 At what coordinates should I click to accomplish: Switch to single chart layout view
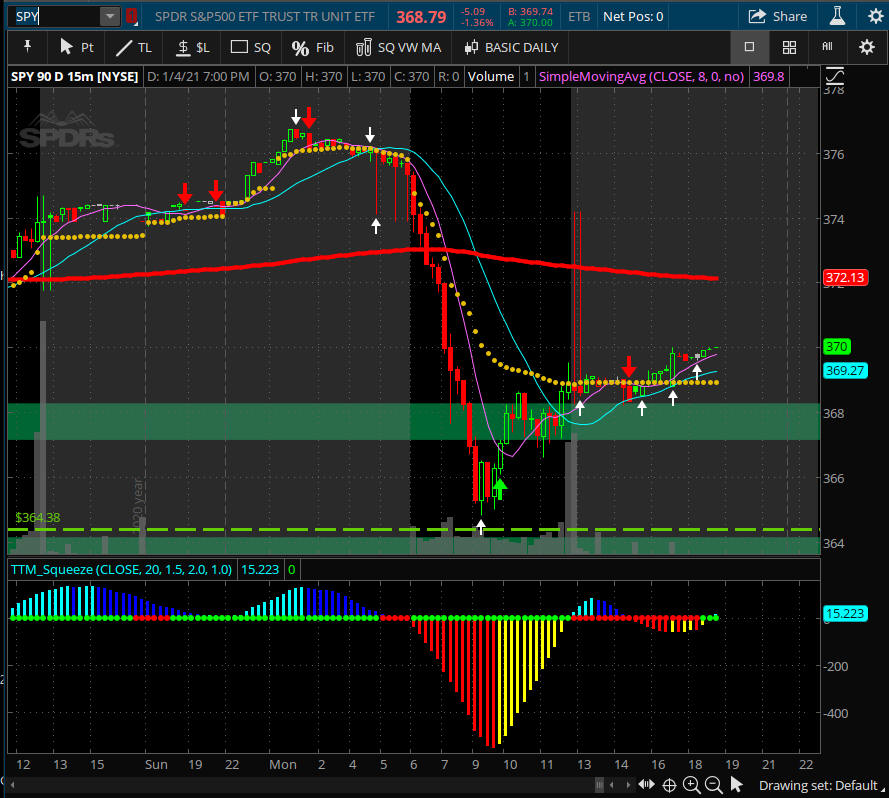(749, 47)
